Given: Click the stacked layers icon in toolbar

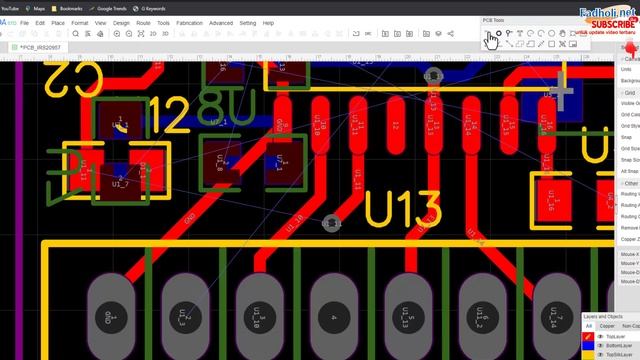Looking at the screenshot, I should tap(438, 34).
